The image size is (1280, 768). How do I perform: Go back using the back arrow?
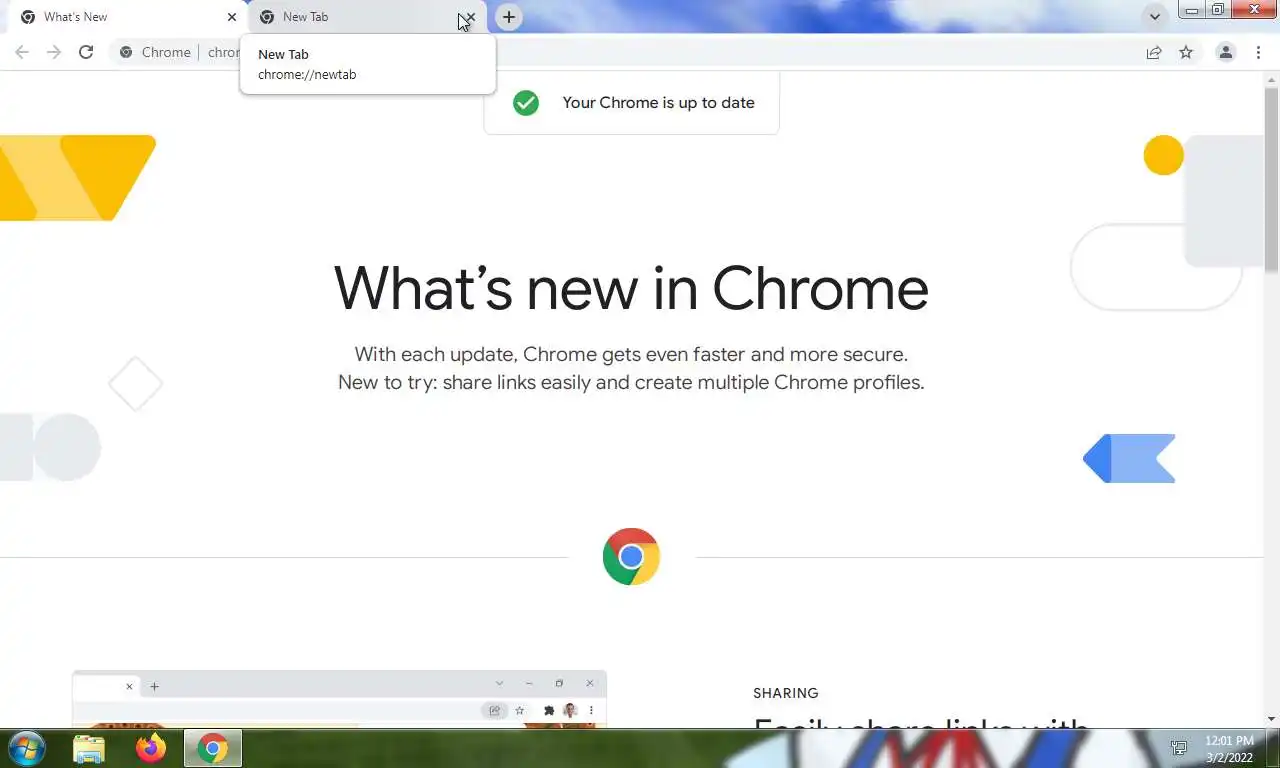click(x=22, y=52)
